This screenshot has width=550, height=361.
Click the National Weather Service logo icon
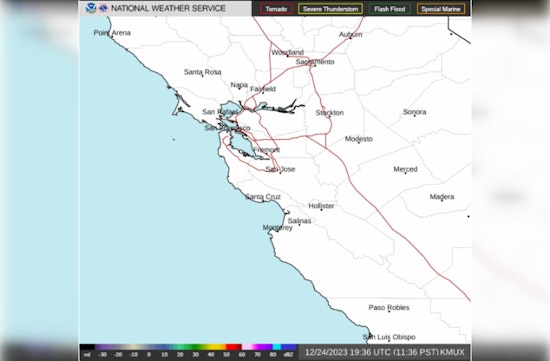(103, 8)
